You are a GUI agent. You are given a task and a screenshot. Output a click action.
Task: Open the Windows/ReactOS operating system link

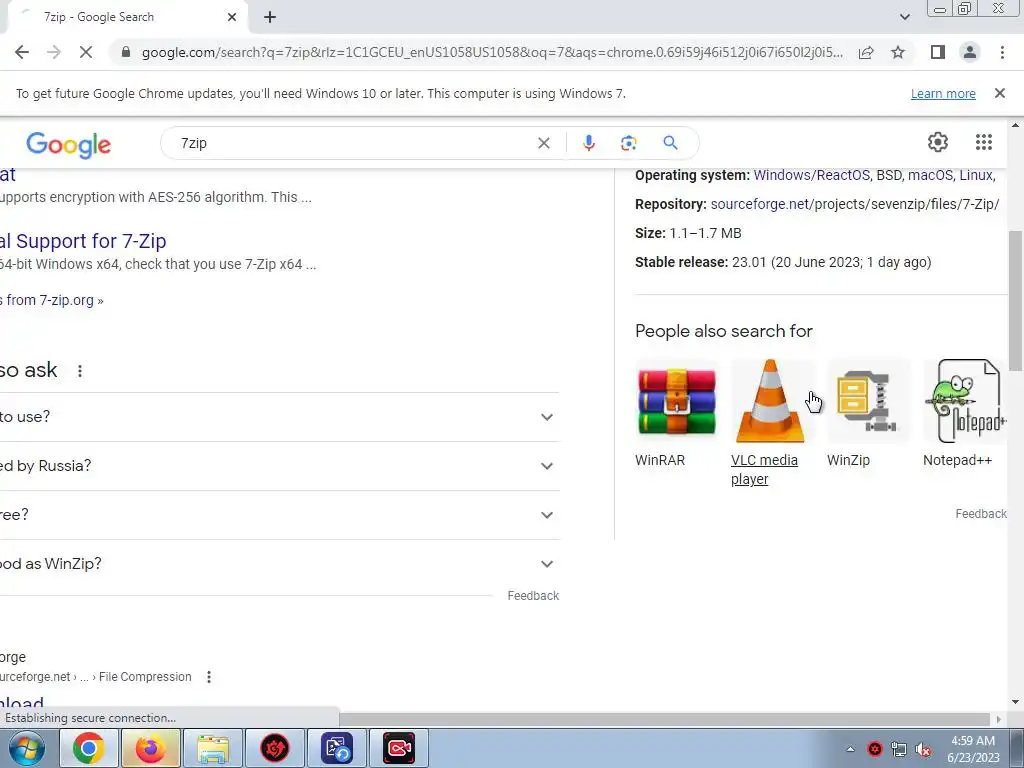tap(811, 175)
